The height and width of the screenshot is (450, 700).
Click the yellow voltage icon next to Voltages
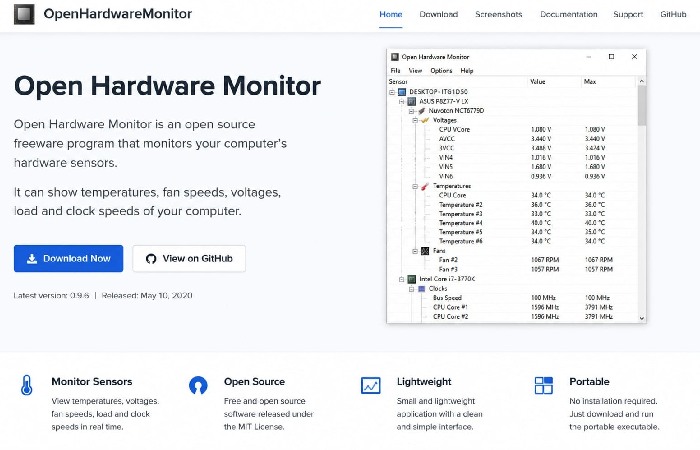425,120
